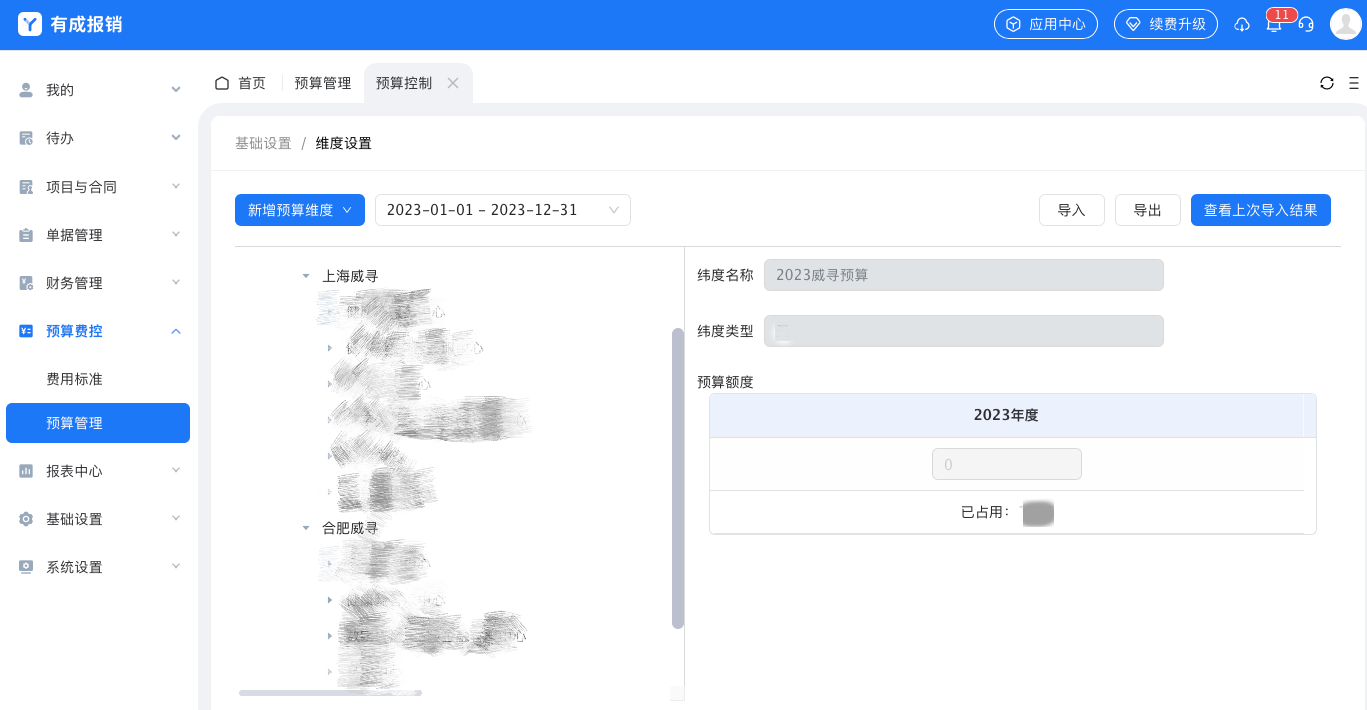Switch to the 预算管理 tab

point(322,83)
